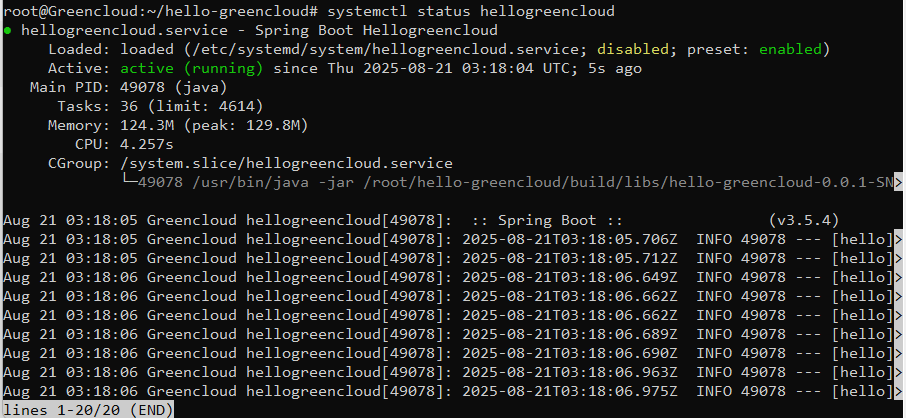Viewport: 906px width, 418px height.
Task: Click the Spring Boot version v3.5.4 text
Action: click(x=804, y=220)
